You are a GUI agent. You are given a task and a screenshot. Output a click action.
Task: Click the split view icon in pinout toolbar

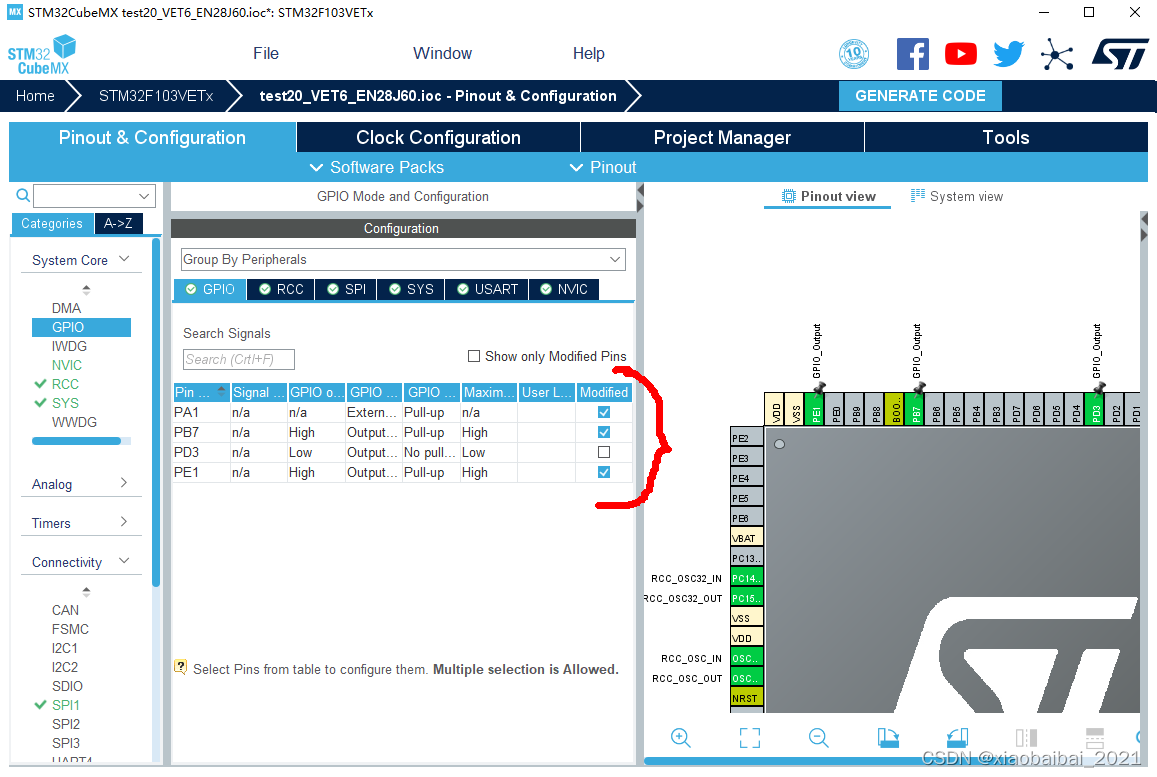click(x=1026, y=737)
